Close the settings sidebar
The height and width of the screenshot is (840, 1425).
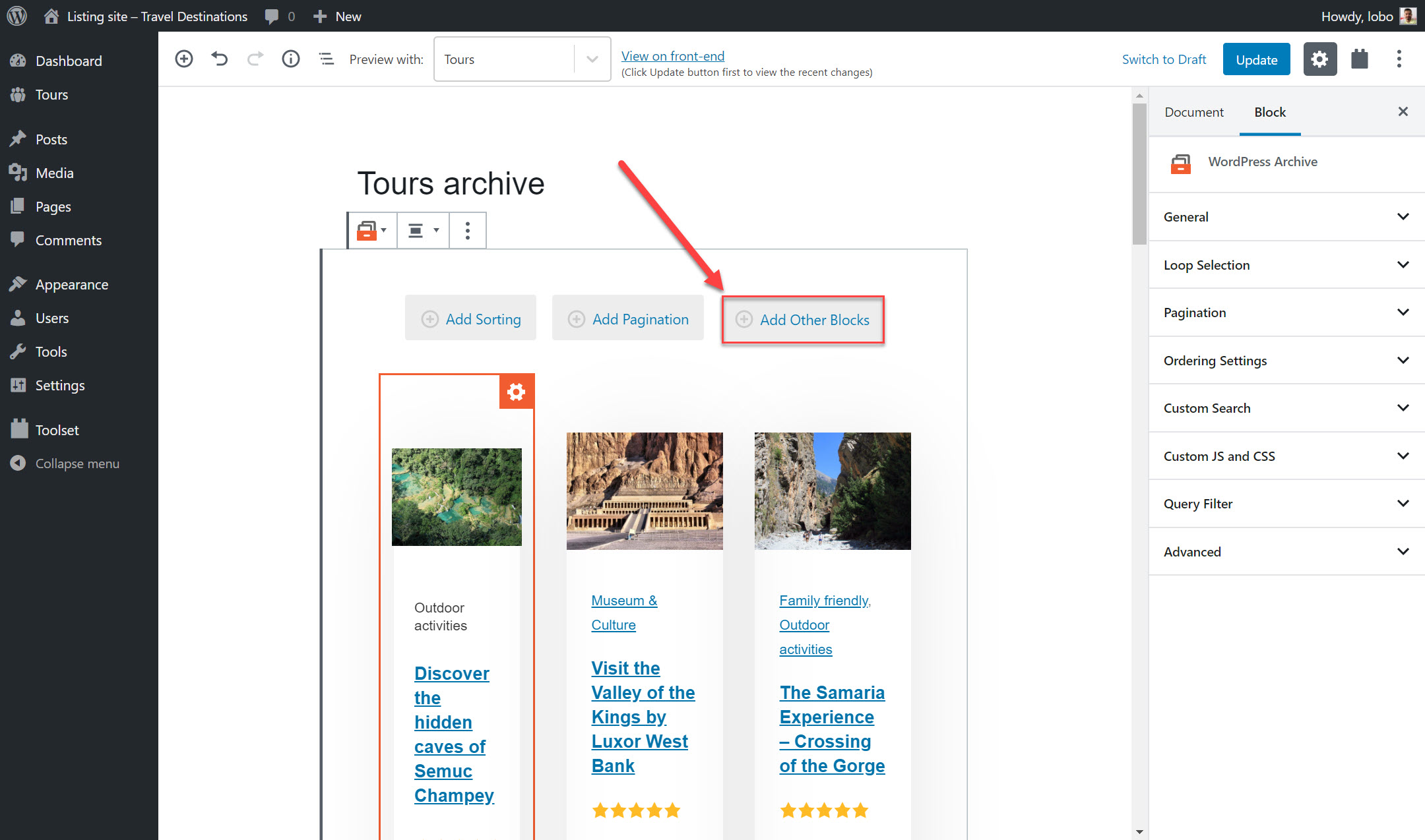pos(1403,111)
